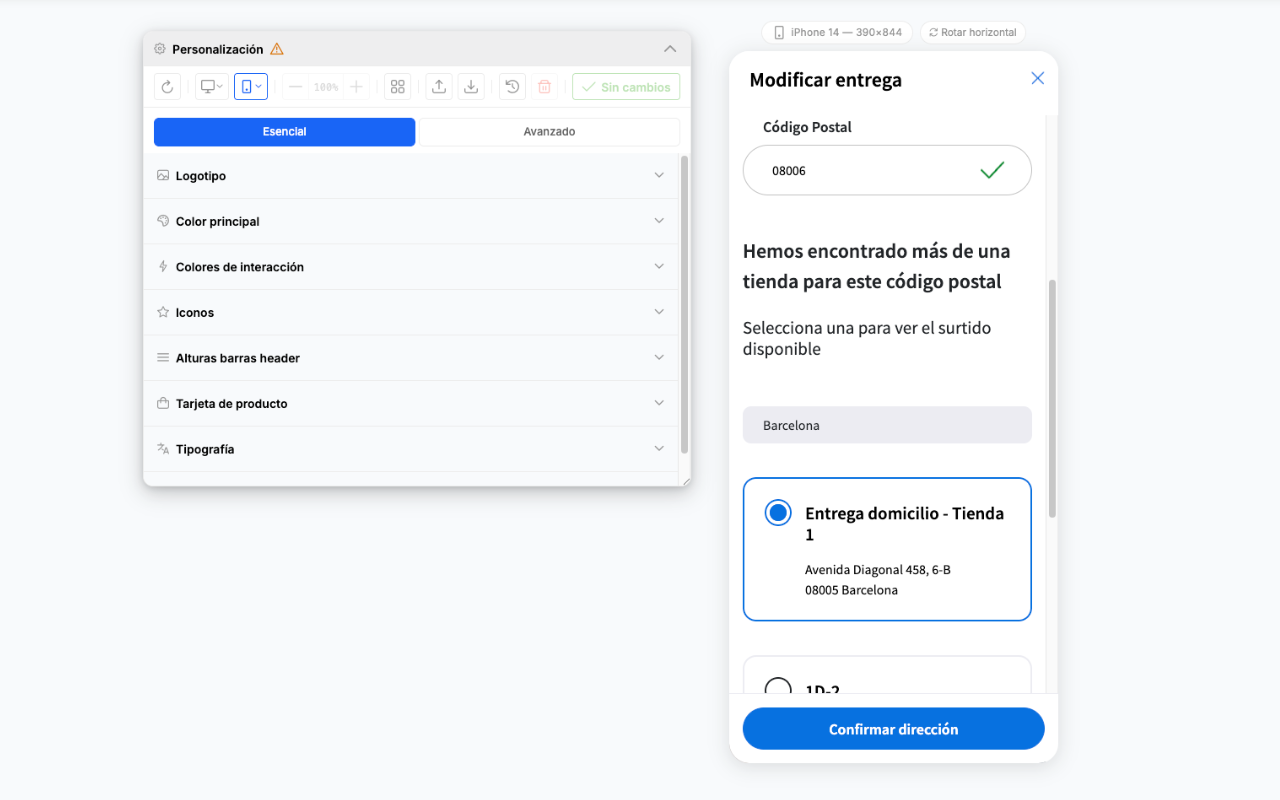The height and width of the screenshot is (800, 1280).
Task: Expand the Color principal section
Action: click(410, 221)
